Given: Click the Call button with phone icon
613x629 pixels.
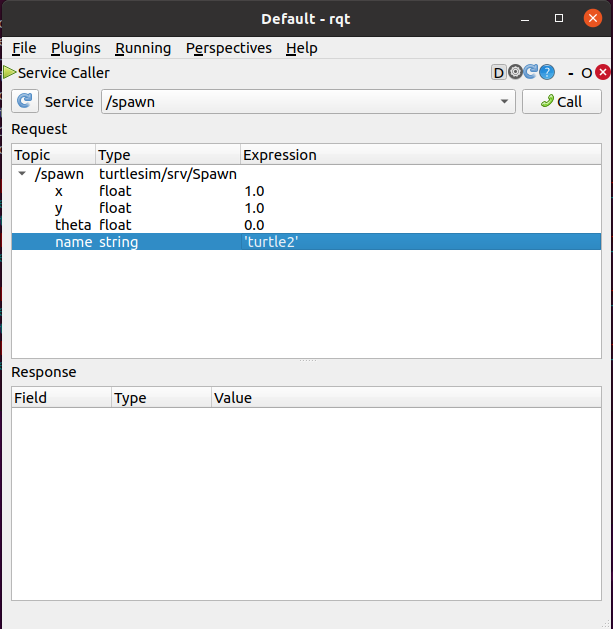Looking at the screenshot, I should click(x=562, y=101).
